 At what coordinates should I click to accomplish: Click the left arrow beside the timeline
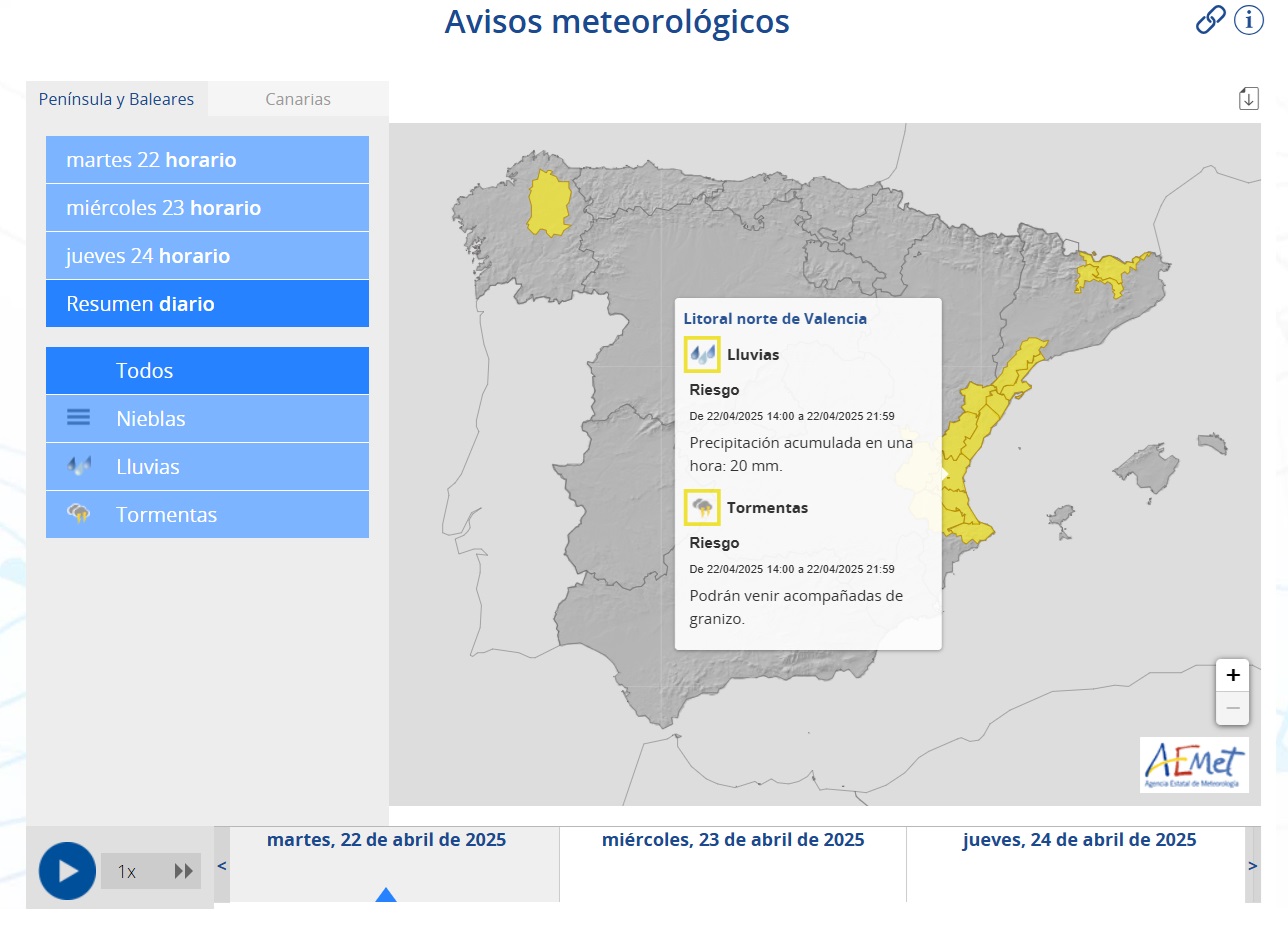click(x=221, y=866)
